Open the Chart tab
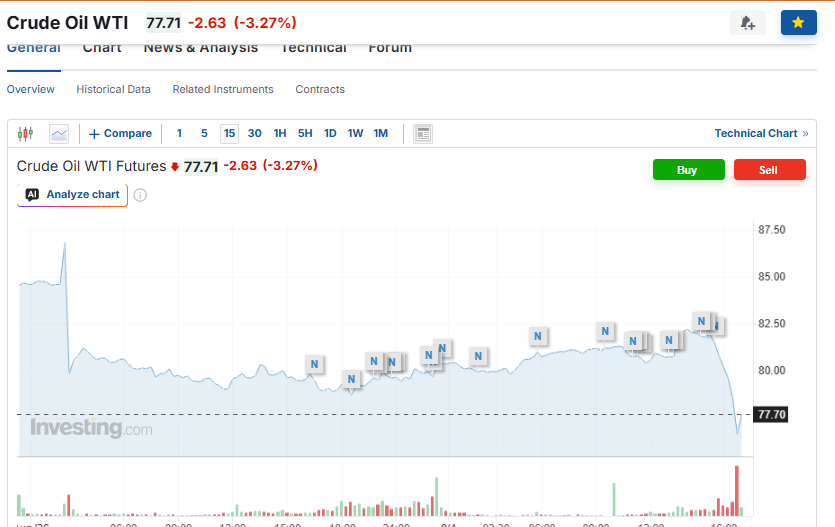 [x=102, y=48]
